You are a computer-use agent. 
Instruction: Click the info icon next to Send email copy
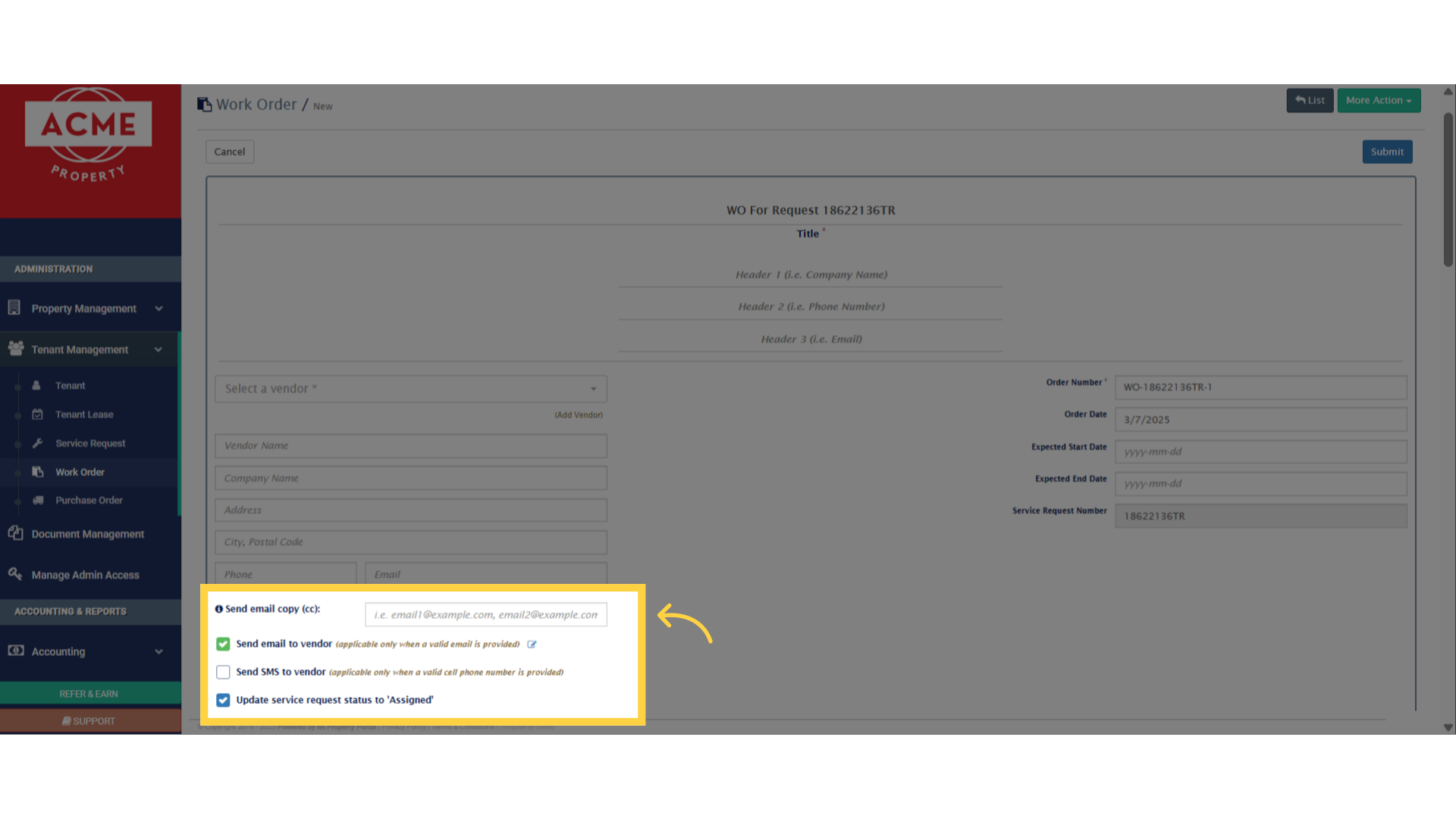[218, 609]
